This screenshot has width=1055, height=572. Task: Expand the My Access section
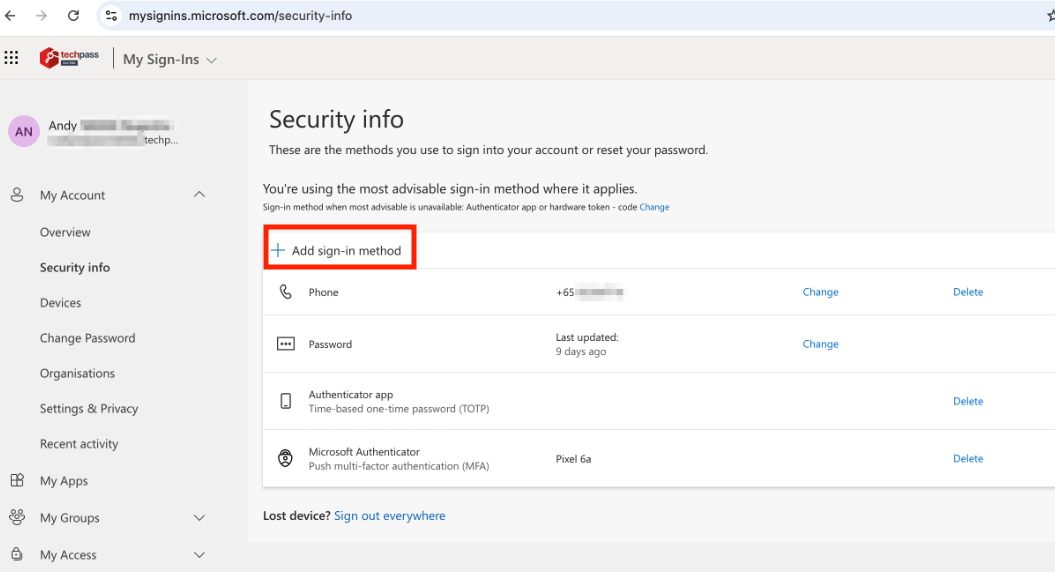(x=199, y=555)
